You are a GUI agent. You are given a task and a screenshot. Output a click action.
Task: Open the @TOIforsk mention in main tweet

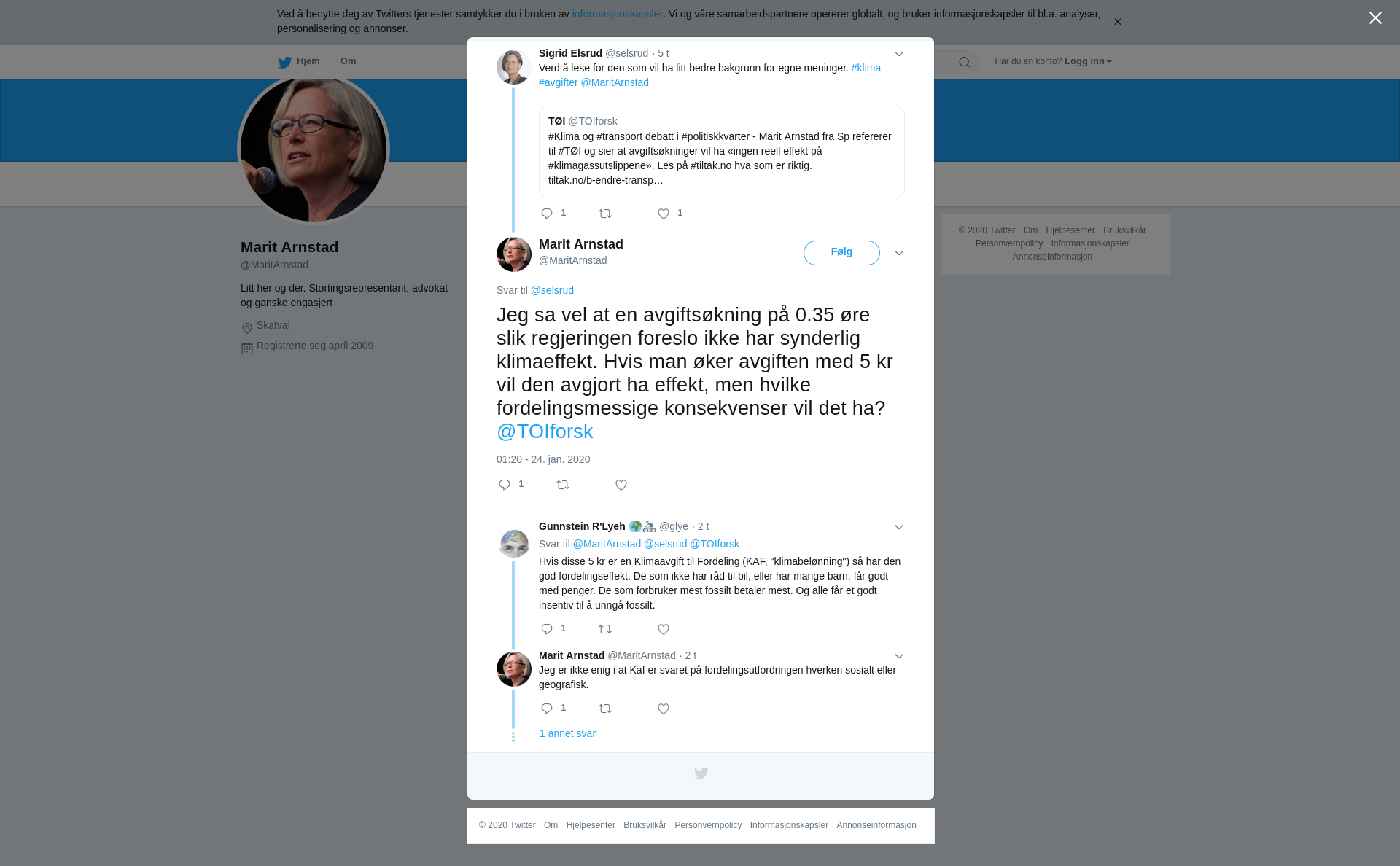545,432
